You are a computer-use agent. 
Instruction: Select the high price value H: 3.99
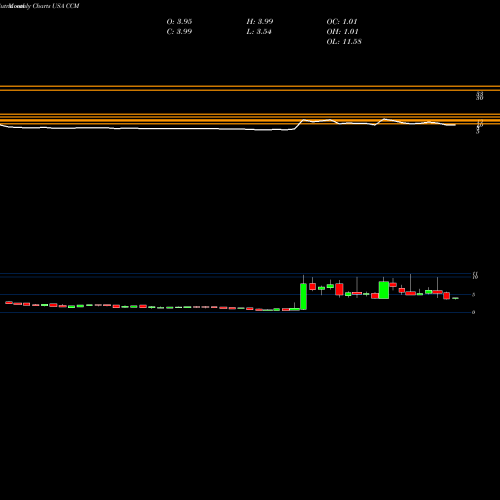(260, 22)
